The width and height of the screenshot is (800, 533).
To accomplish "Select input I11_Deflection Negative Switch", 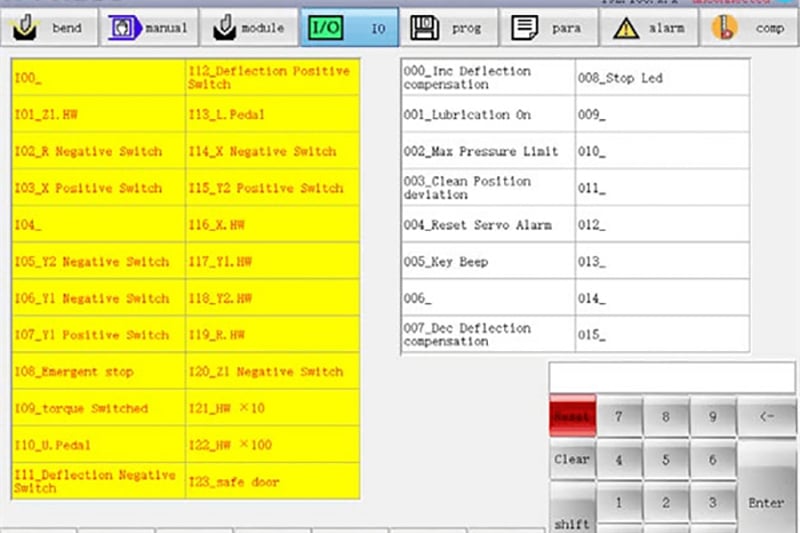I will click(x=98, y=481).
